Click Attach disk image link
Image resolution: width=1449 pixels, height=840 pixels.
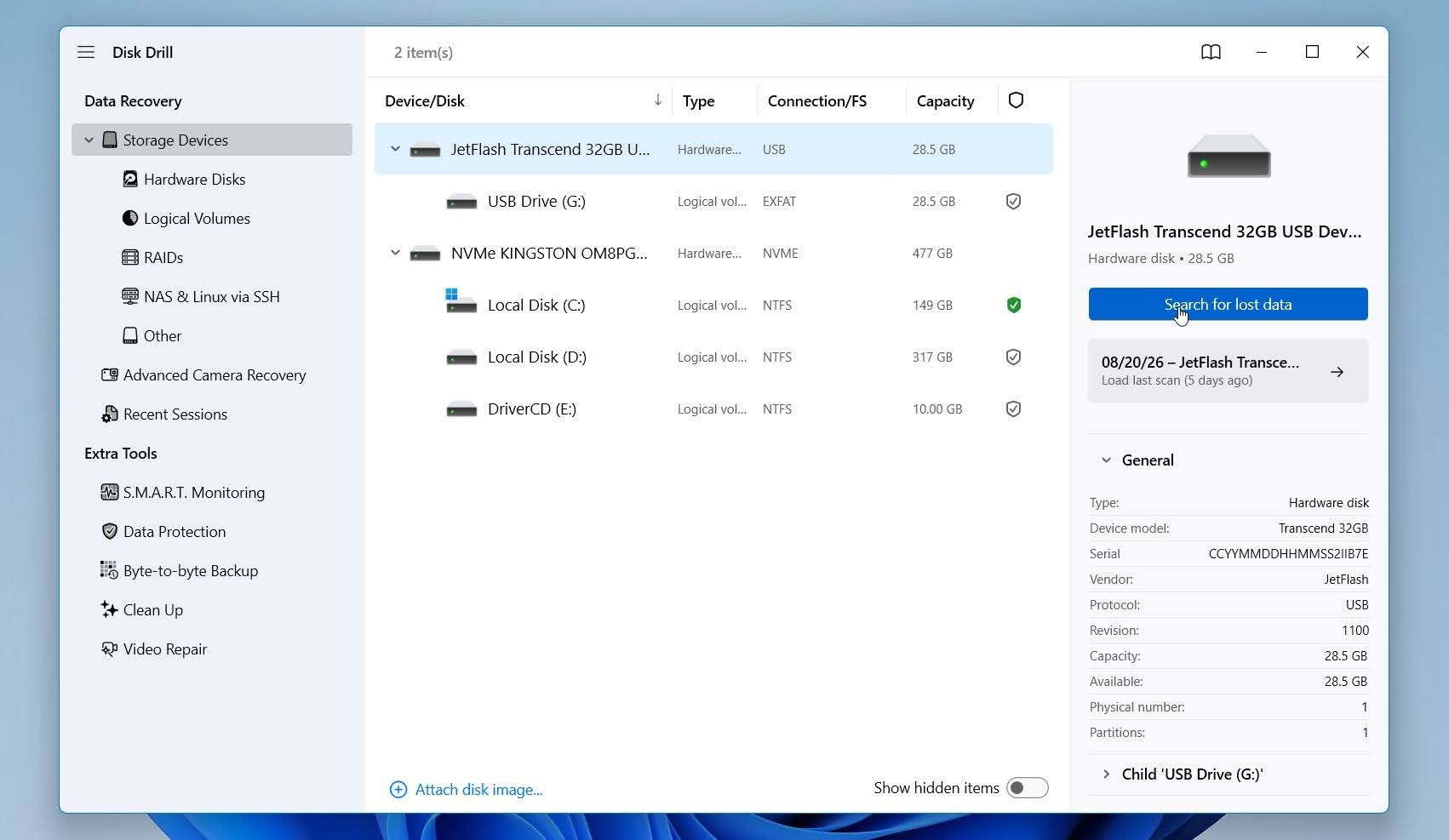[x=478, y=790]
